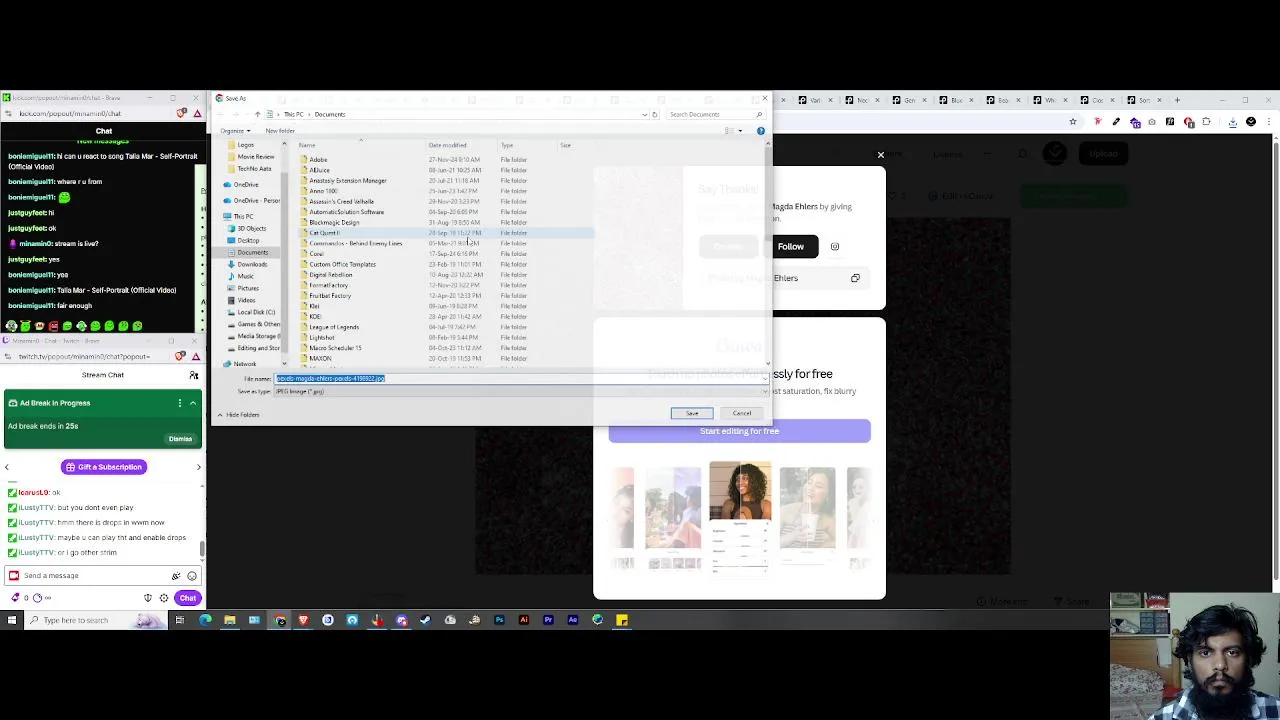Open Premiere Pro from taskbar
Screen dimensions: 1280x720
pos(548,620)
